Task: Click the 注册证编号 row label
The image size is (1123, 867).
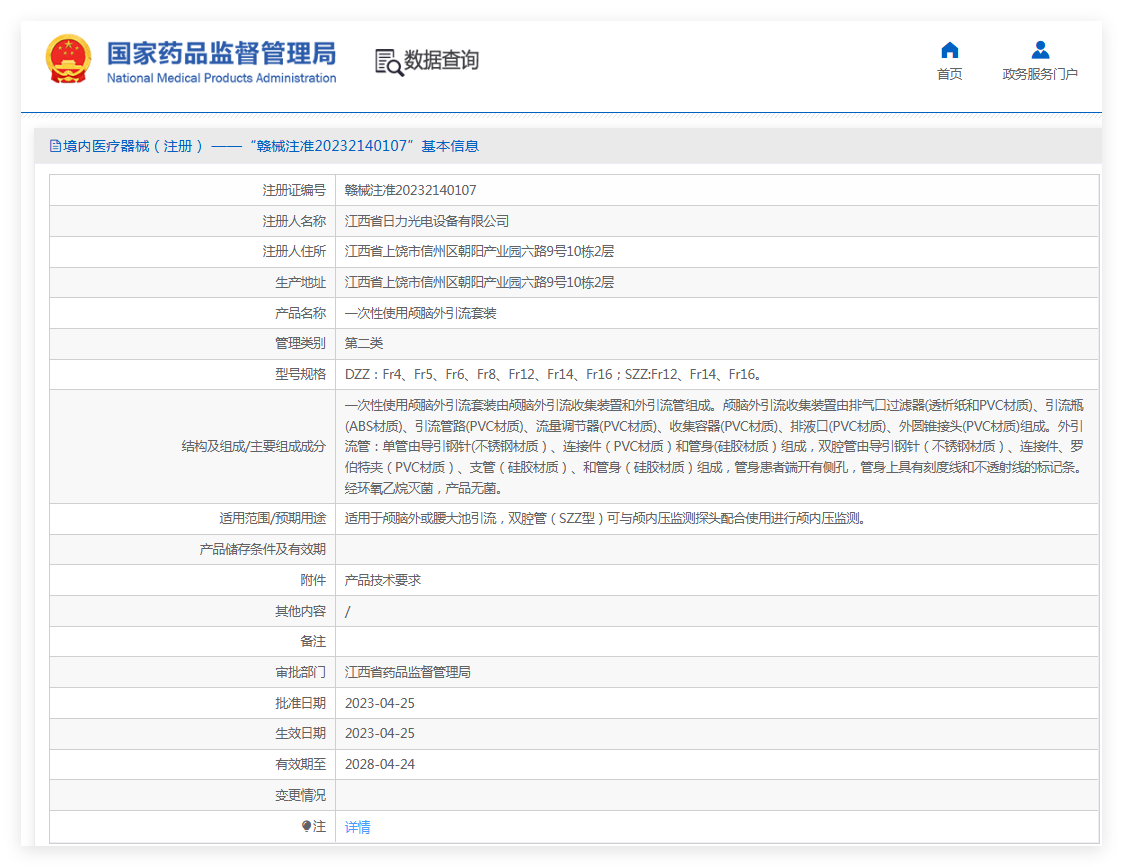Action: pos(294,190)
